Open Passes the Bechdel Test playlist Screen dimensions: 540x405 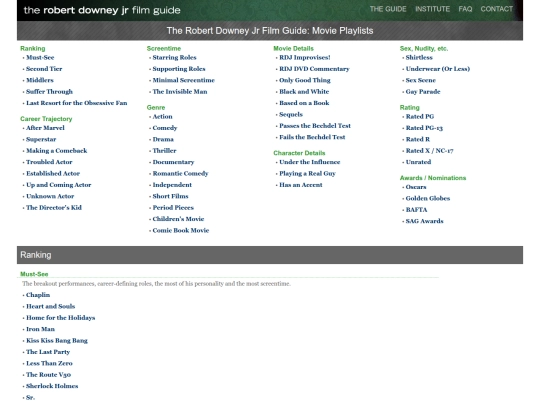[x=315, y=126]
